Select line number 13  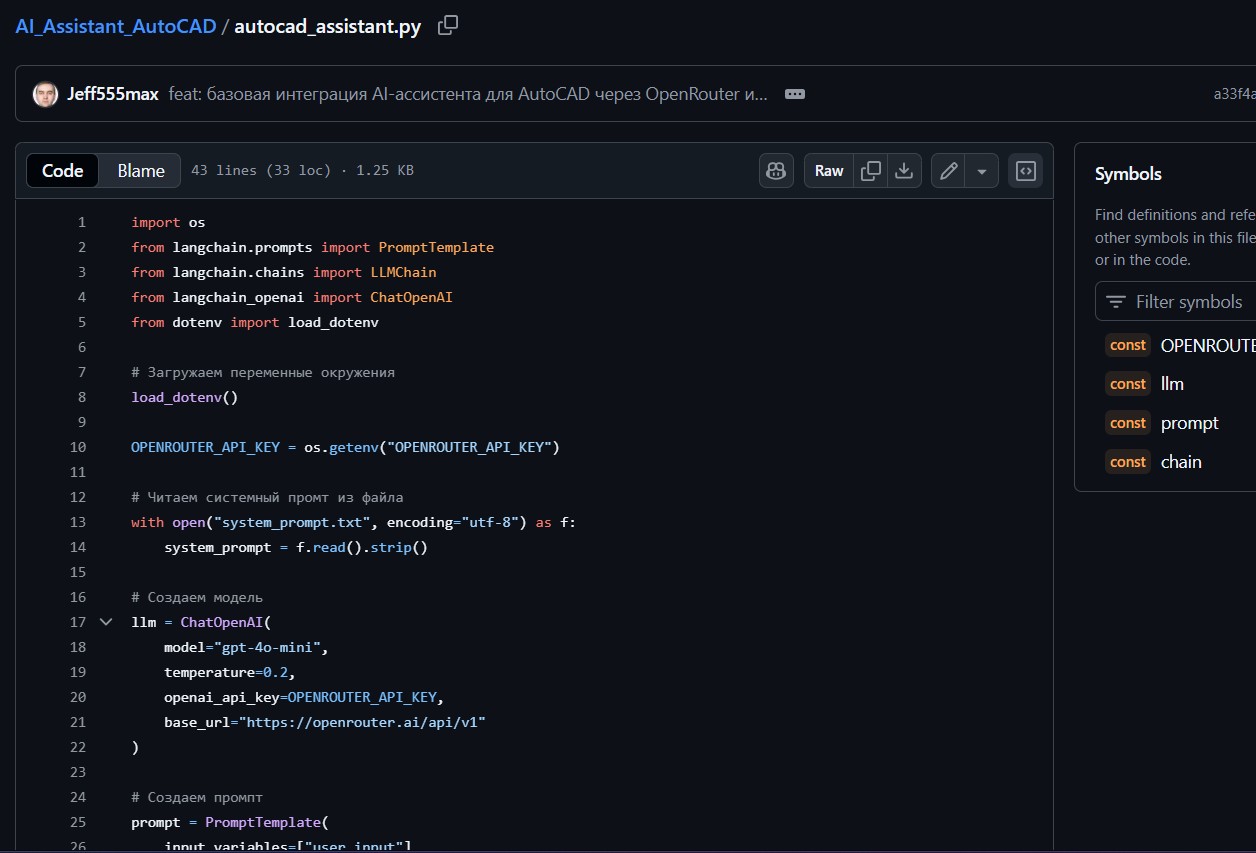click(x=78, y=522)
